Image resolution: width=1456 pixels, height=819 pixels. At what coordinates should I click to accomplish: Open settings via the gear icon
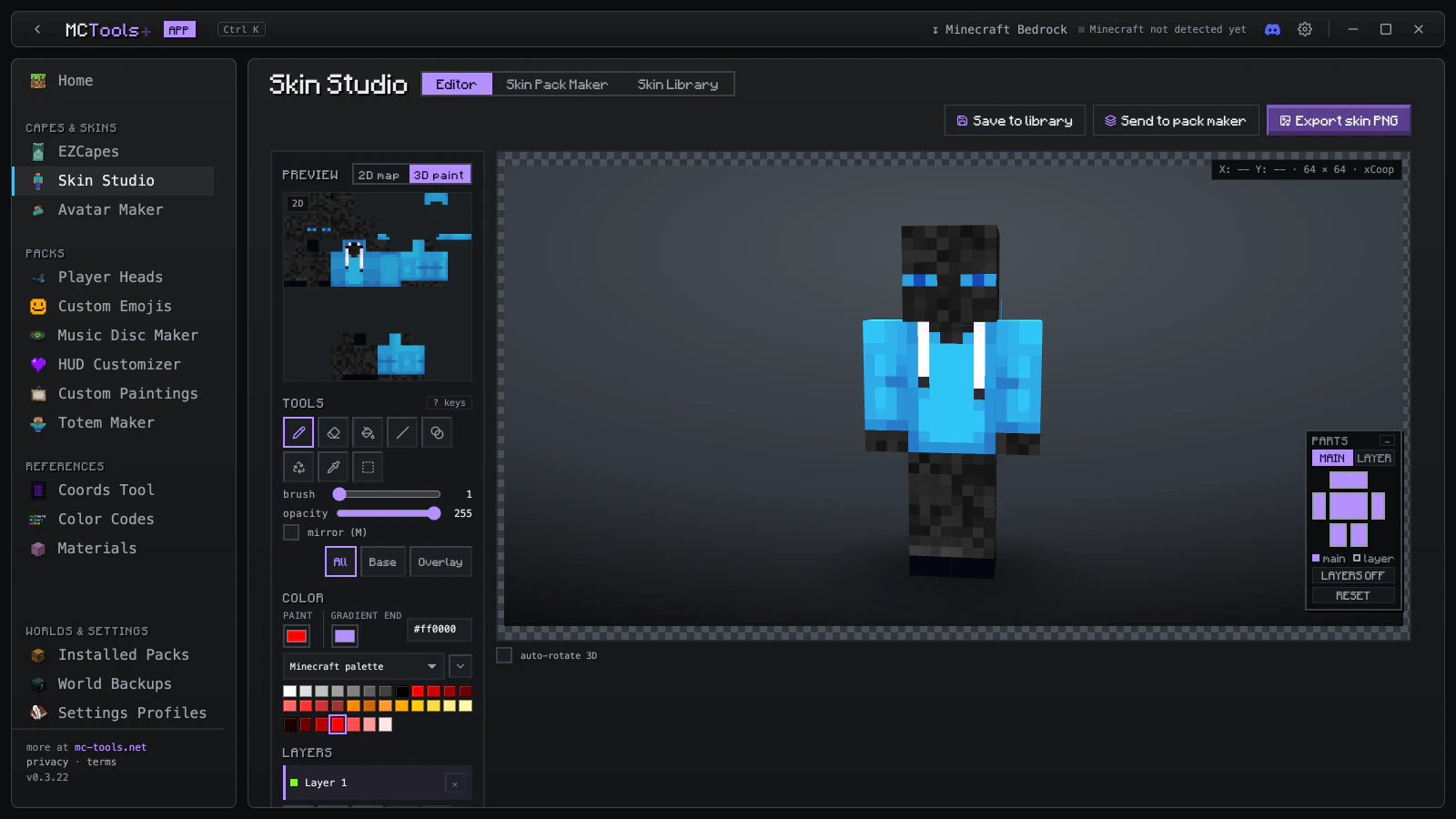[1305, 29]
